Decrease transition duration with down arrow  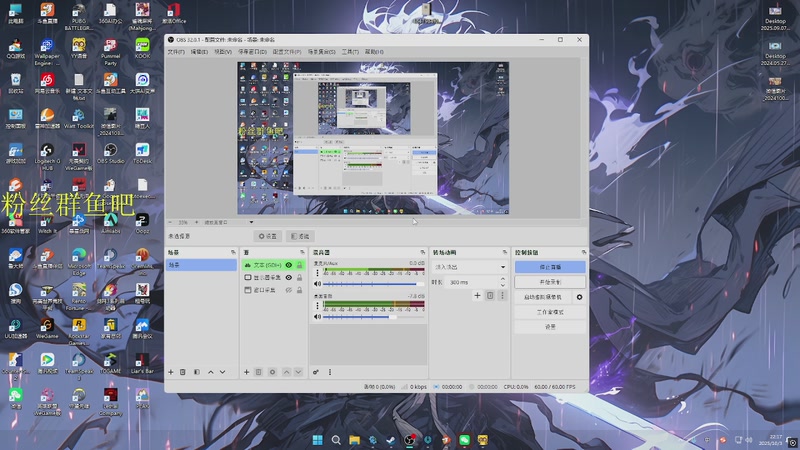503,285
